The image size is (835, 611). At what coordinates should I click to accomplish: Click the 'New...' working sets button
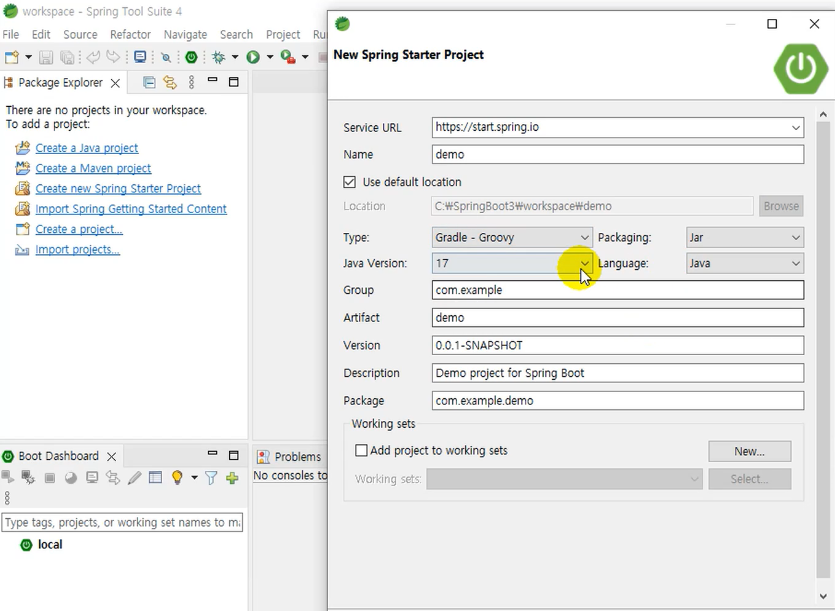tap(749, 451)
